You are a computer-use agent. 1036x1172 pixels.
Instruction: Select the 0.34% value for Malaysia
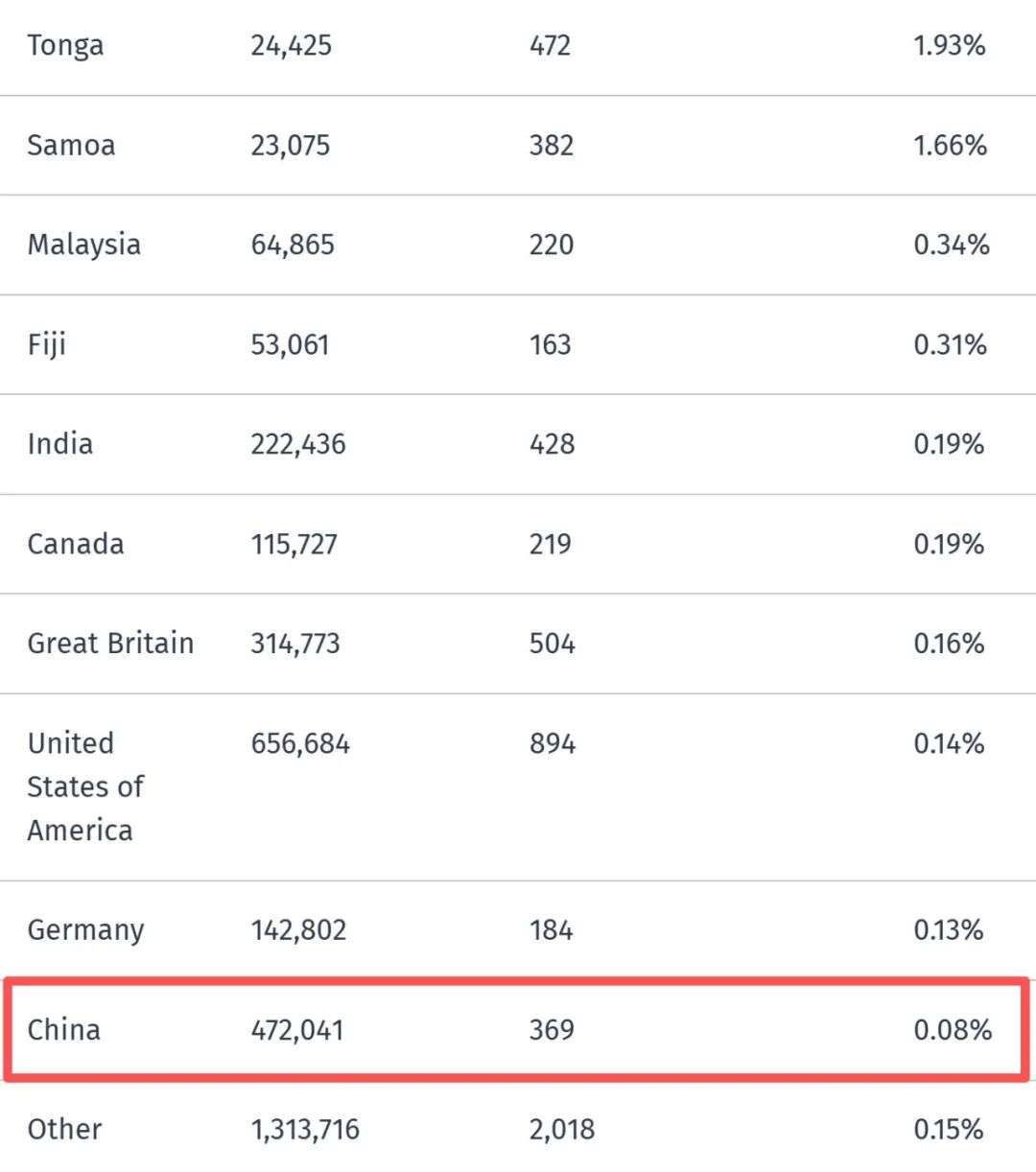click(x=951, y=245)
